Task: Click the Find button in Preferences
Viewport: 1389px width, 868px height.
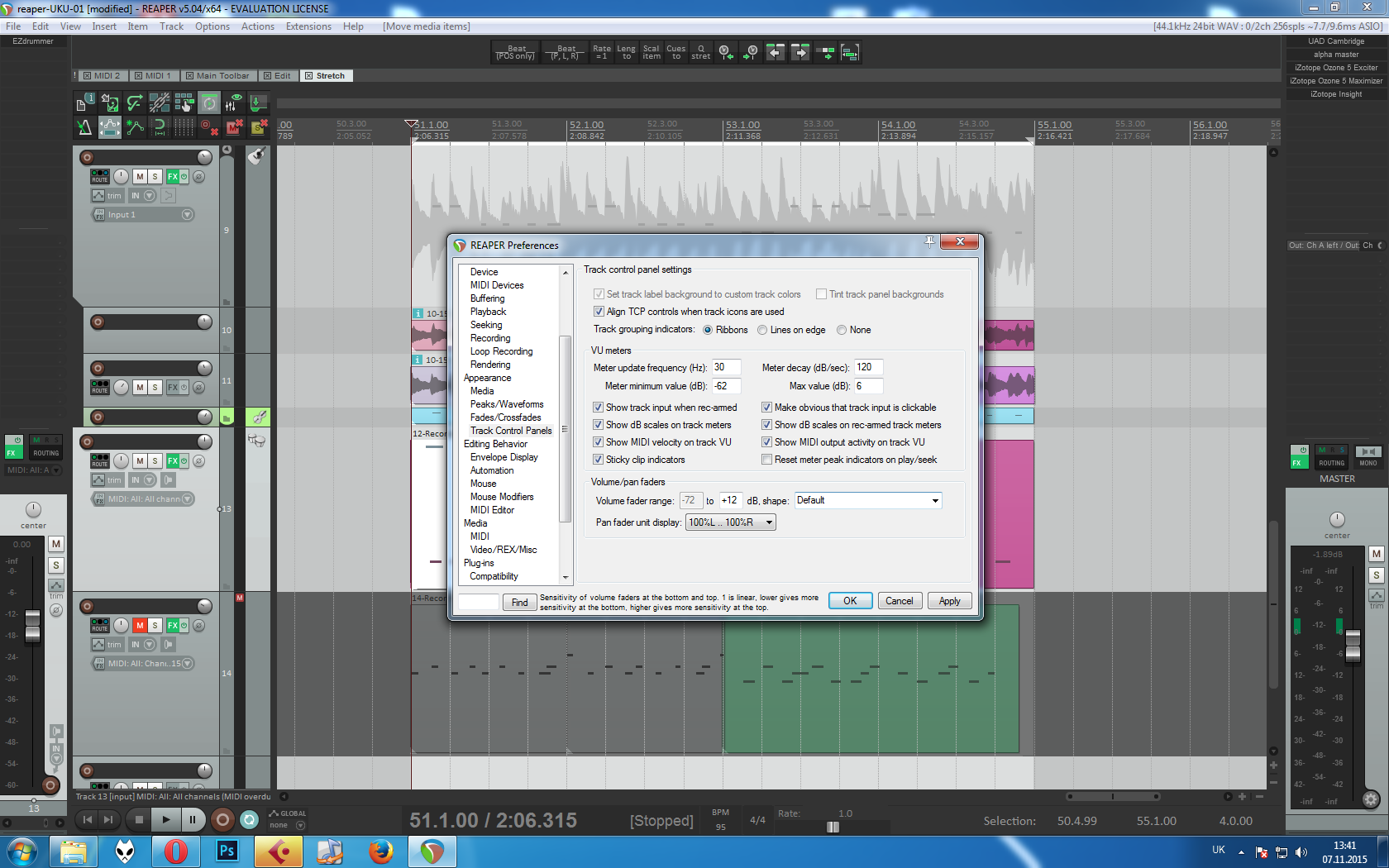Action: point(519,603)
